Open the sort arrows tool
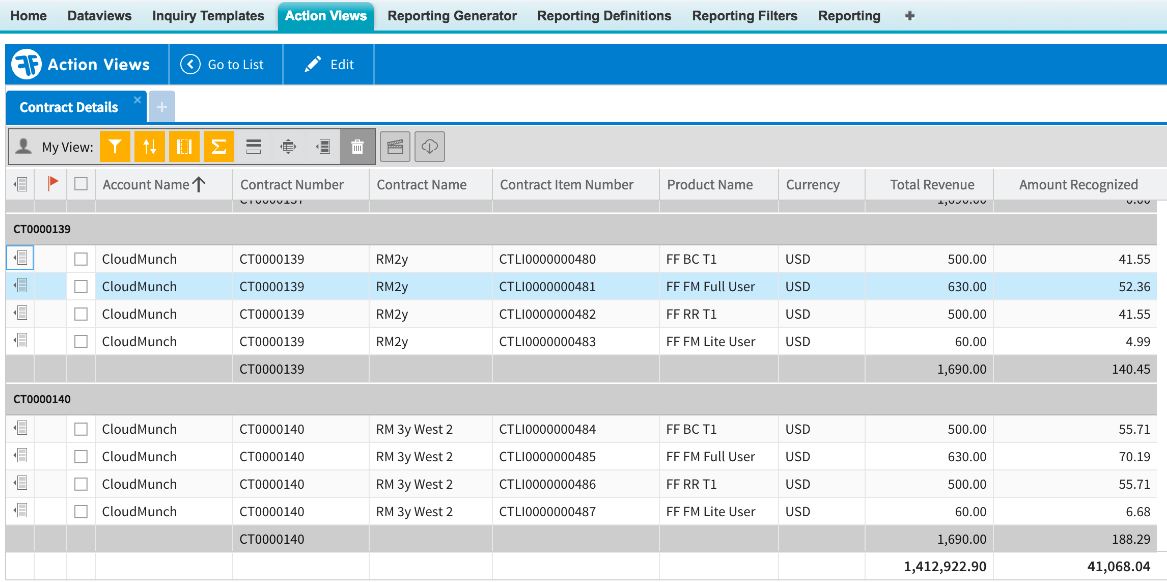The image size is (1167, 582). point(150,147)
